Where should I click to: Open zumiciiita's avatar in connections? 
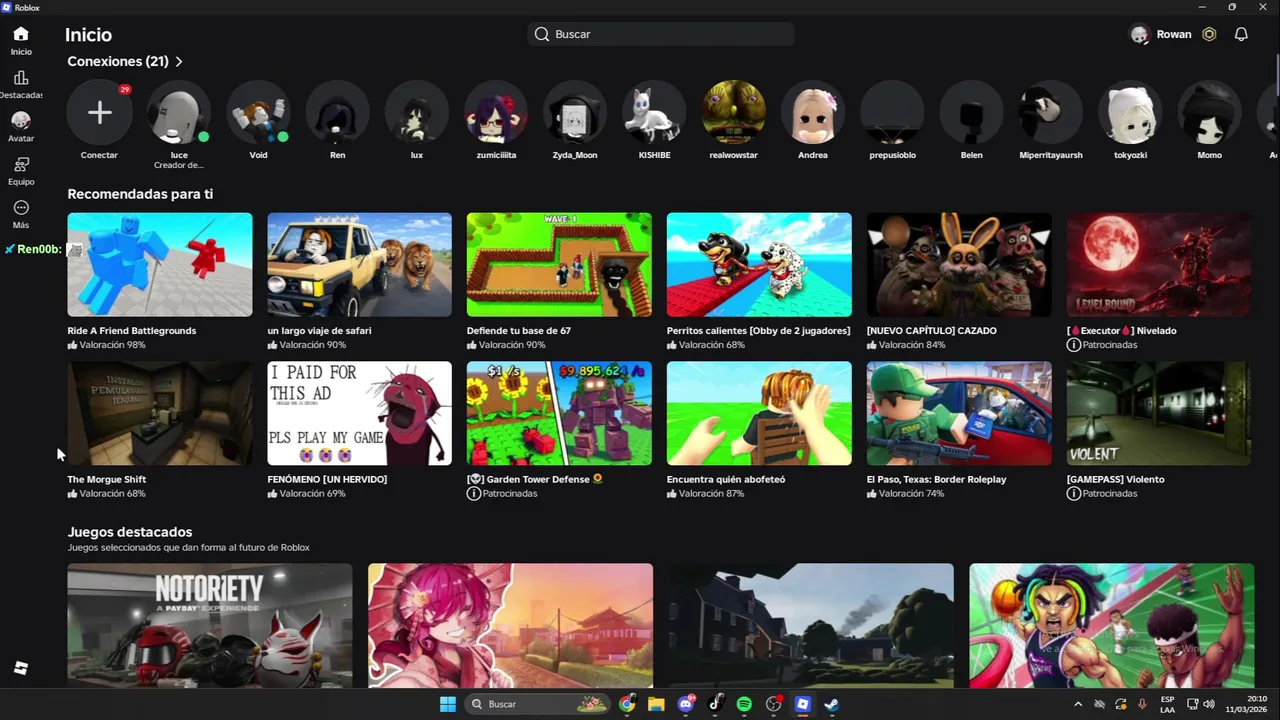[x=496, y=112]
